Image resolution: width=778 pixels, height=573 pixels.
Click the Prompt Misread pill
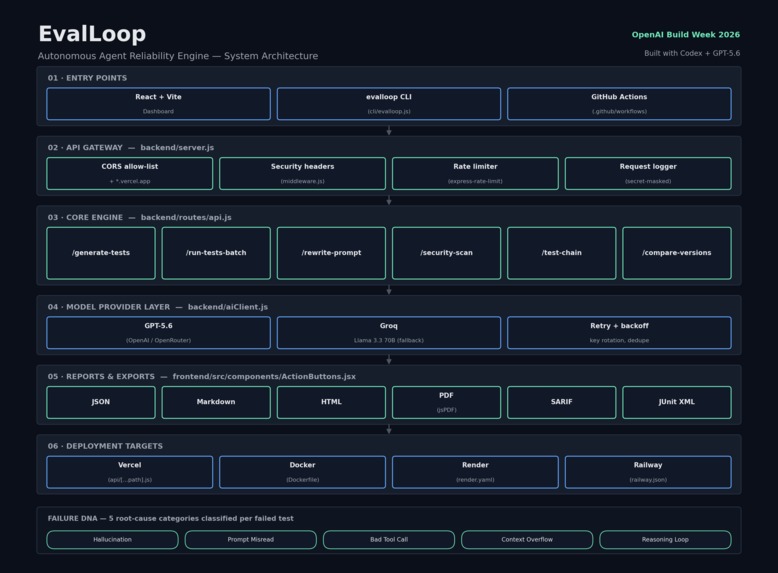[x=251, y=540]
